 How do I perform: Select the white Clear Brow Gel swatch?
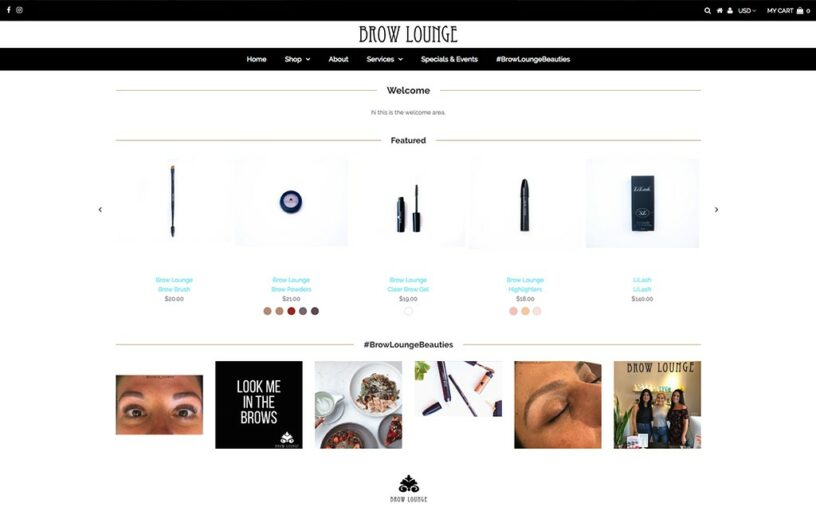click(x=409, y=311)
